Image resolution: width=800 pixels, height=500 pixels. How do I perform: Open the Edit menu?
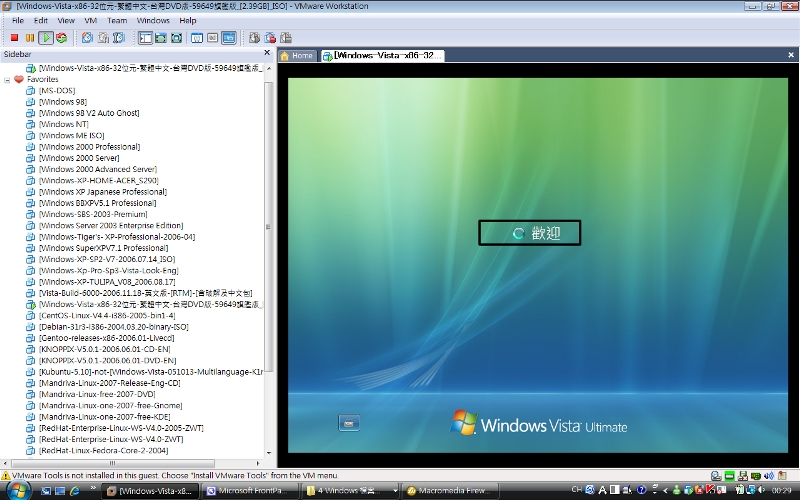pos(41,20)
